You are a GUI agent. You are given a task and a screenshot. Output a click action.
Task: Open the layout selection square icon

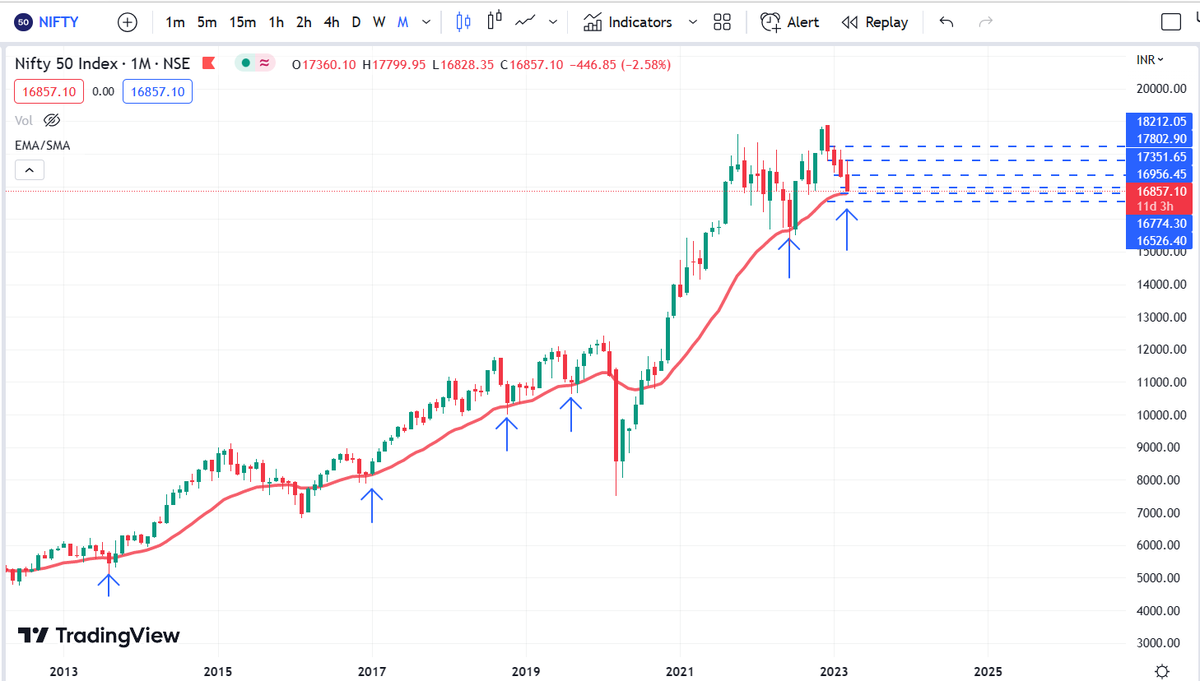click(1170, 22)
